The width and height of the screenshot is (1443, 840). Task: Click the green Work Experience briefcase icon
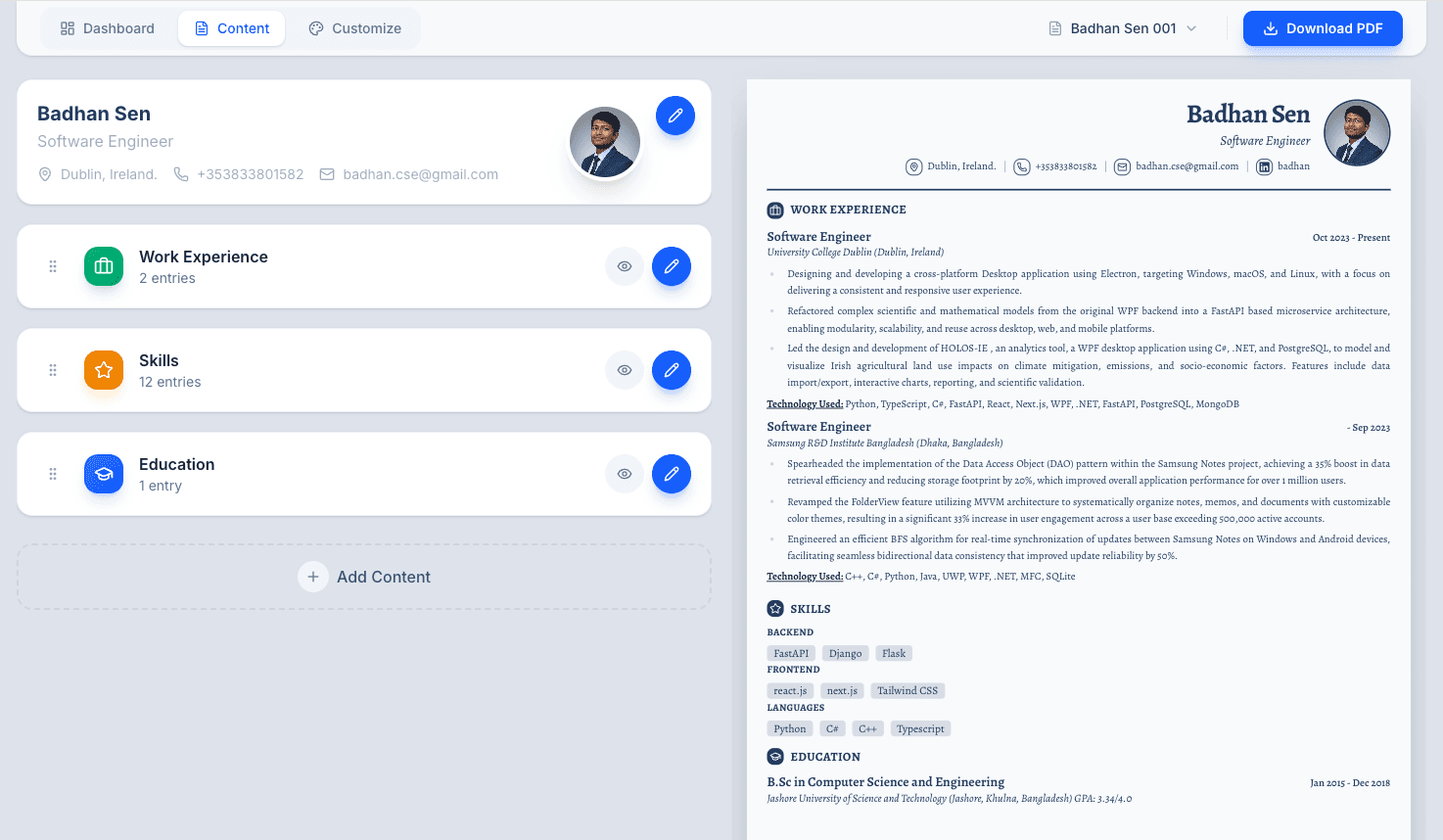[x=103, y=265]
